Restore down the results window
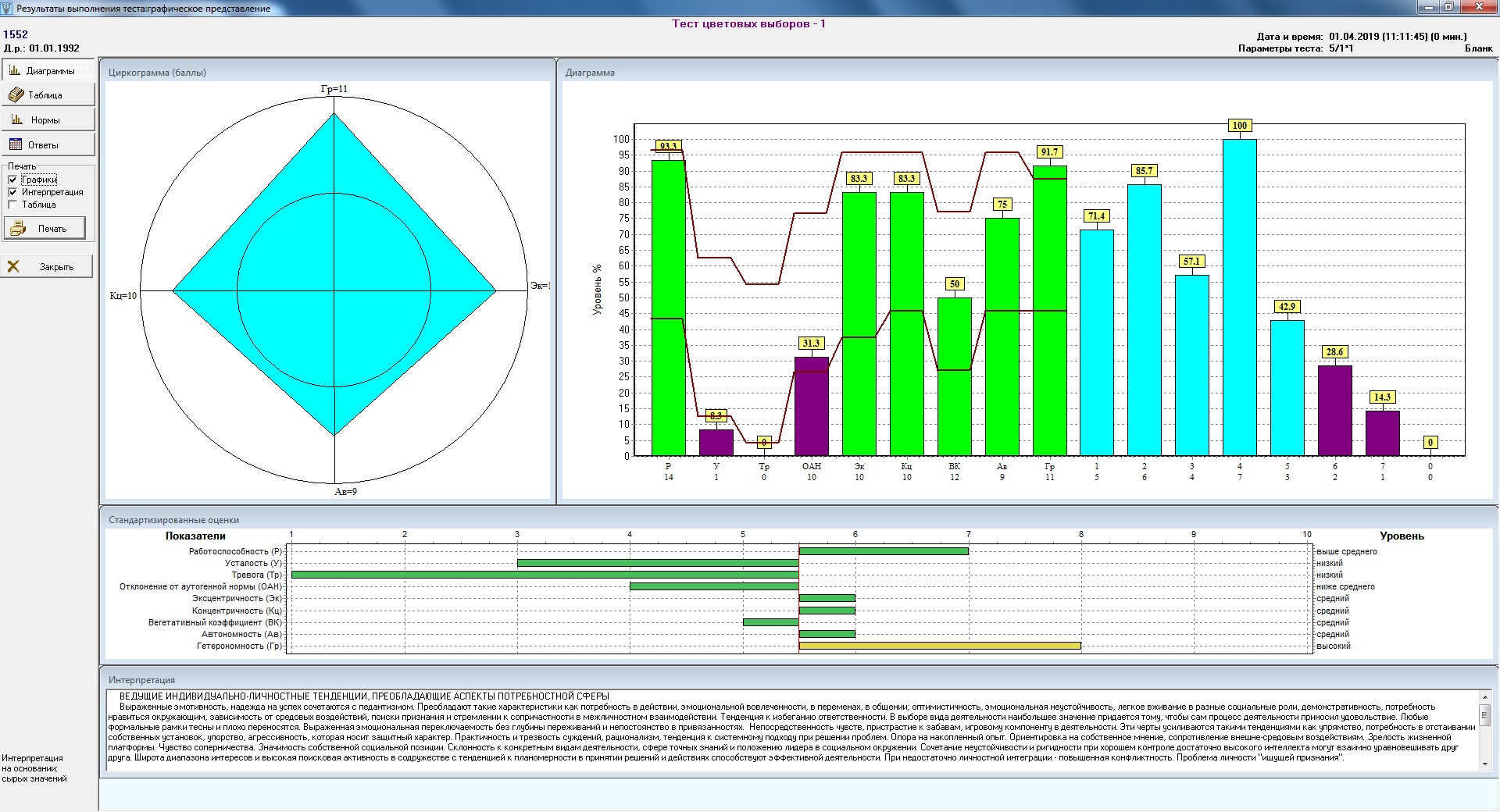1500x812 pixels. tap(1448, 7)
